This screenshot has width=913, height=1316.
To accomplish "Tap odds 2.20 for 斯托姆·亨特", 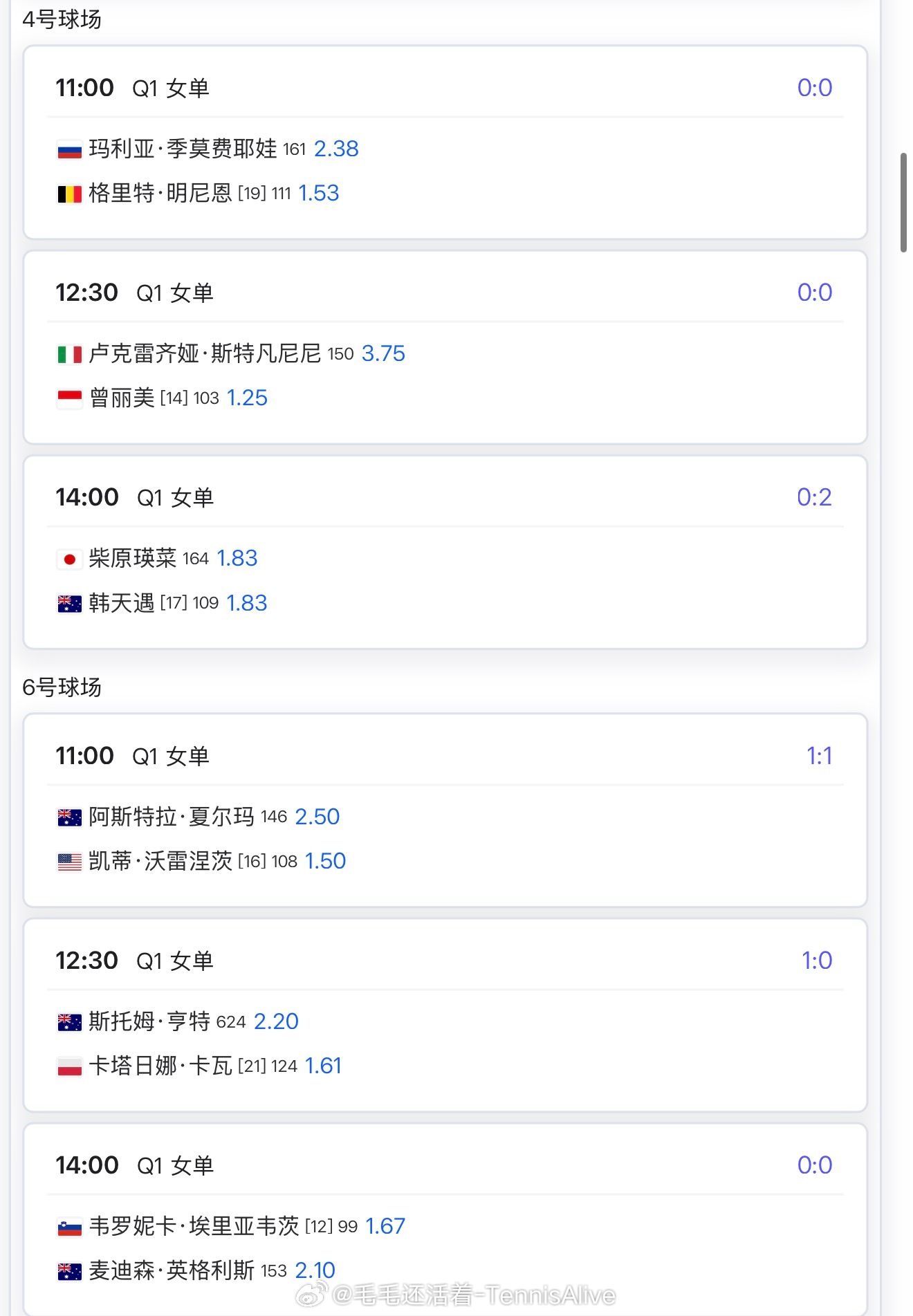I will (x=276, y=1021).
